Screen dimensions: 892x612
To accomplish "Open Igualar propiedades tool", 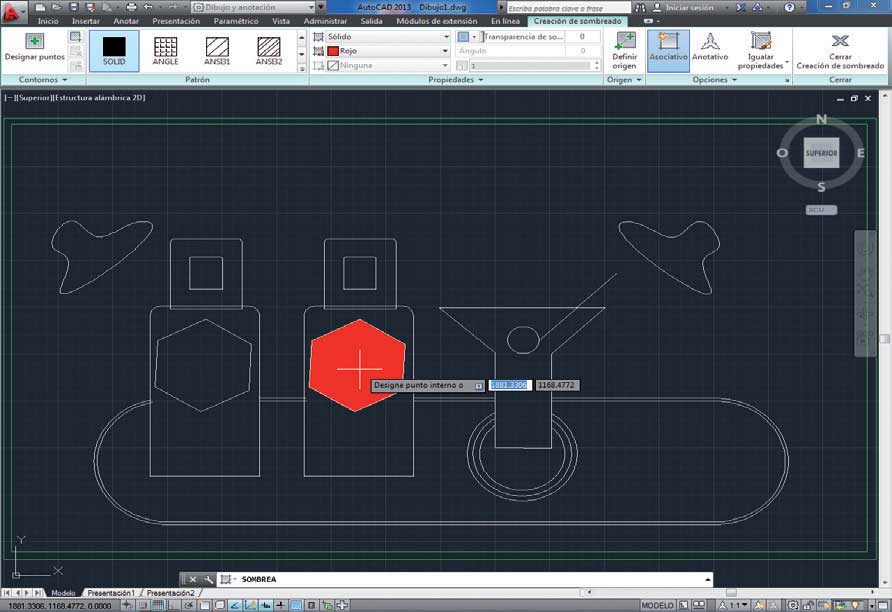I will click(x=761, y=51).
